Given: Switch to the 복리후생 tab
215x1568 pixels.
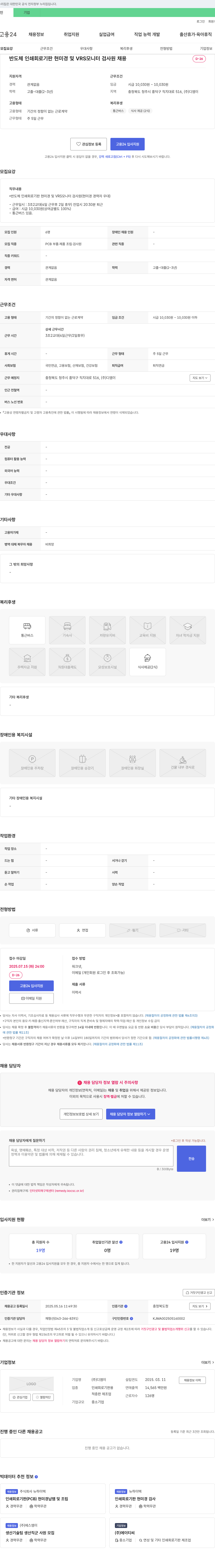Looking at the screenshot, I should click(127, 49).
